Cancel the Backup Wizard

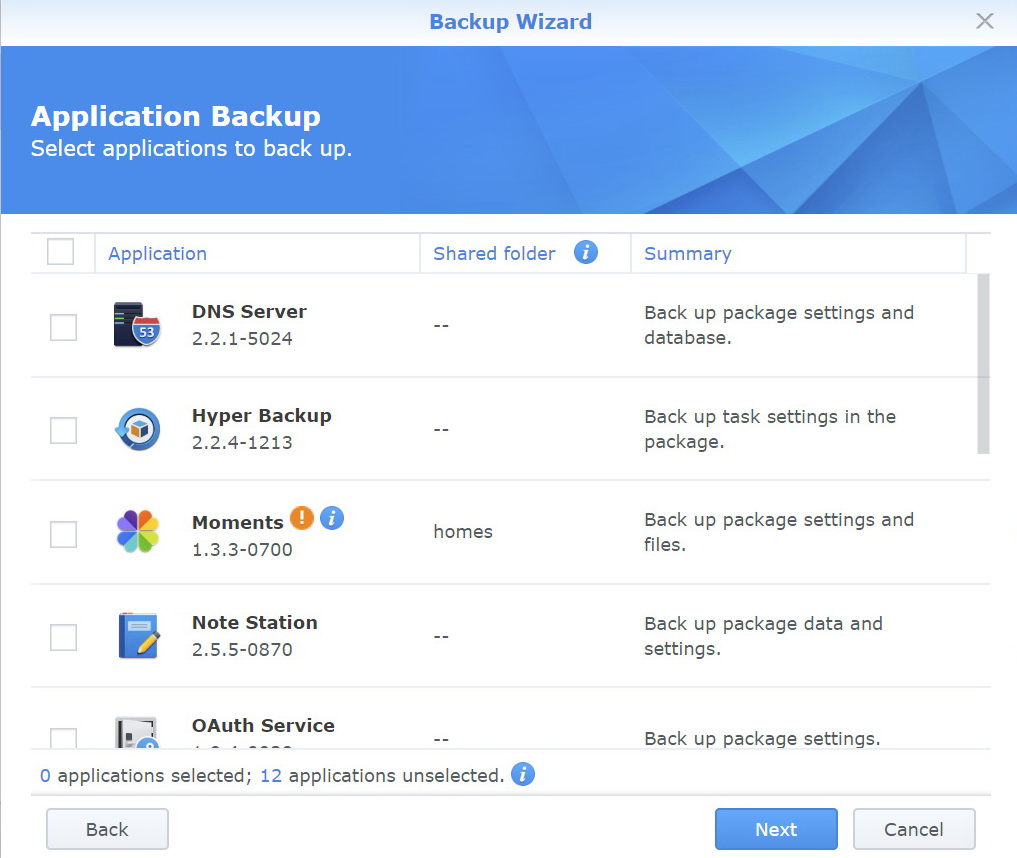pyautogui.click(x=914, y=829)
